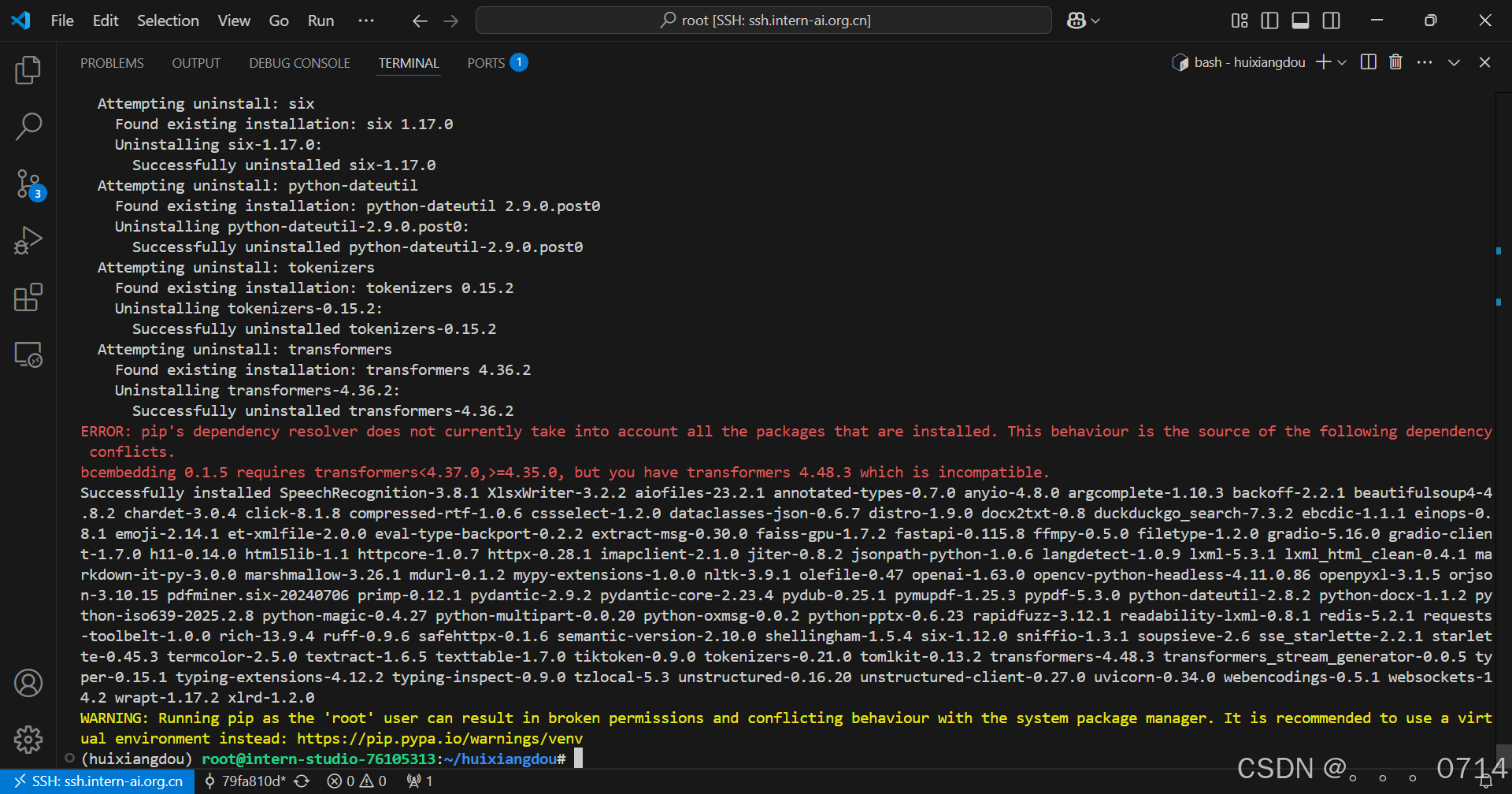Open the File menu
The height and width of the screenshot is (794, 1512).
(62, 20)
